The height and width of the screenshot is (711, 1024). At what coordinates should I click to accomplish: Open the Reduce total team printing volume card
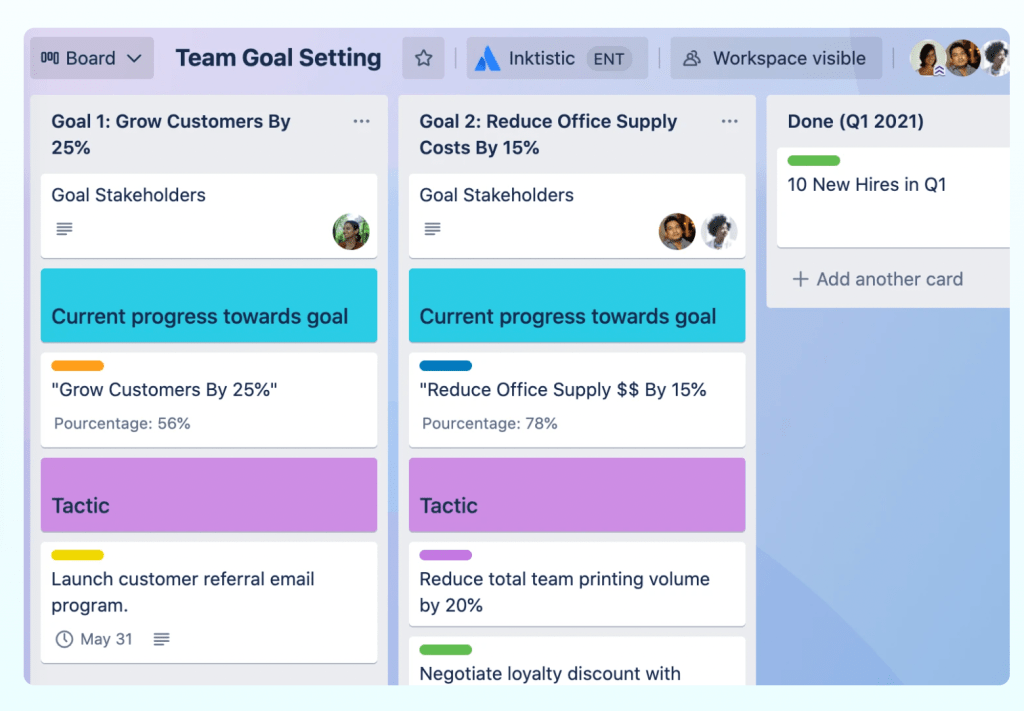click(x=564, y=591)
